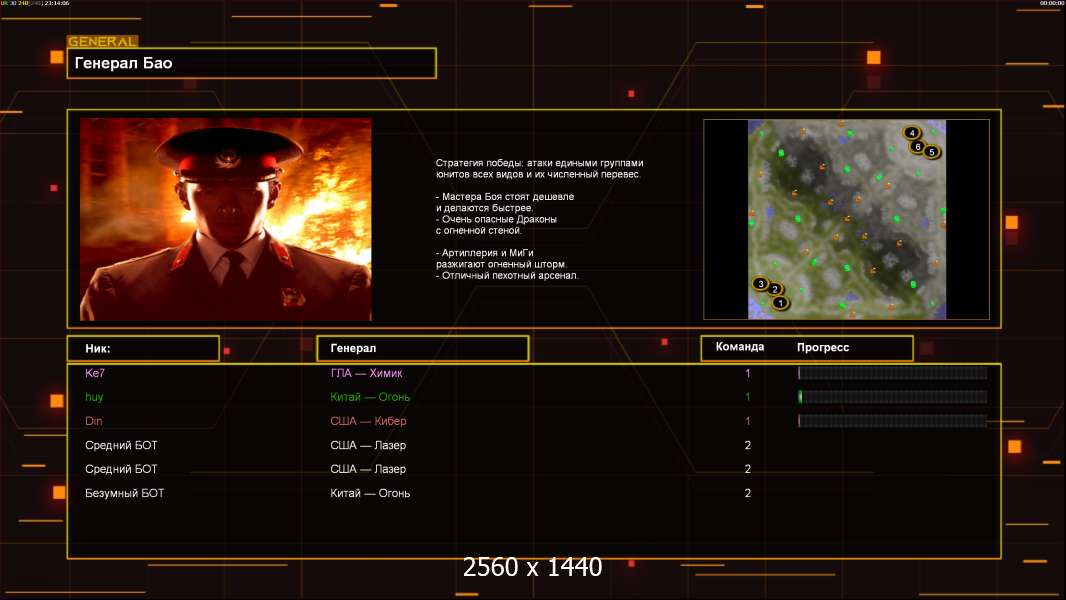Click the loading progress bar for Ke7
The image size is (1066, 600).
click(x=892, y=373)
